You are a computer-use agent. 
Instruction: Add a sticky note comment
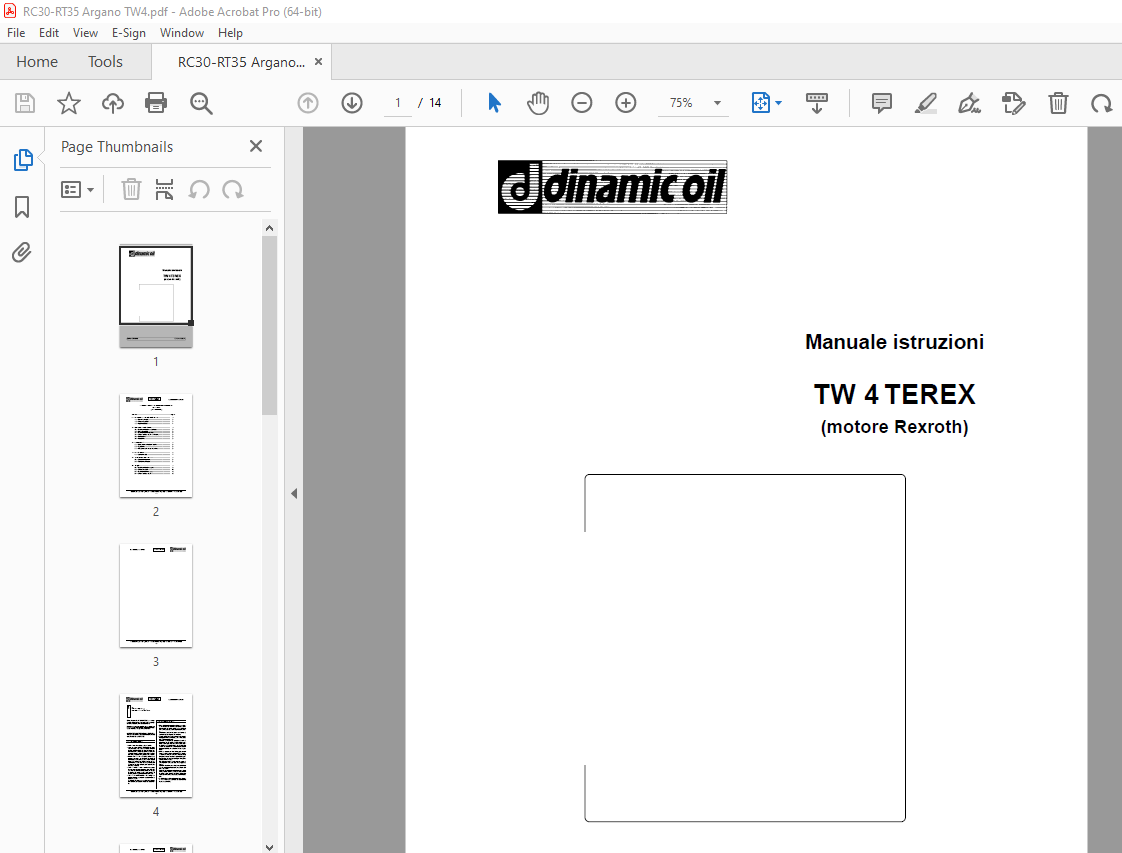[x=882, y=103]
